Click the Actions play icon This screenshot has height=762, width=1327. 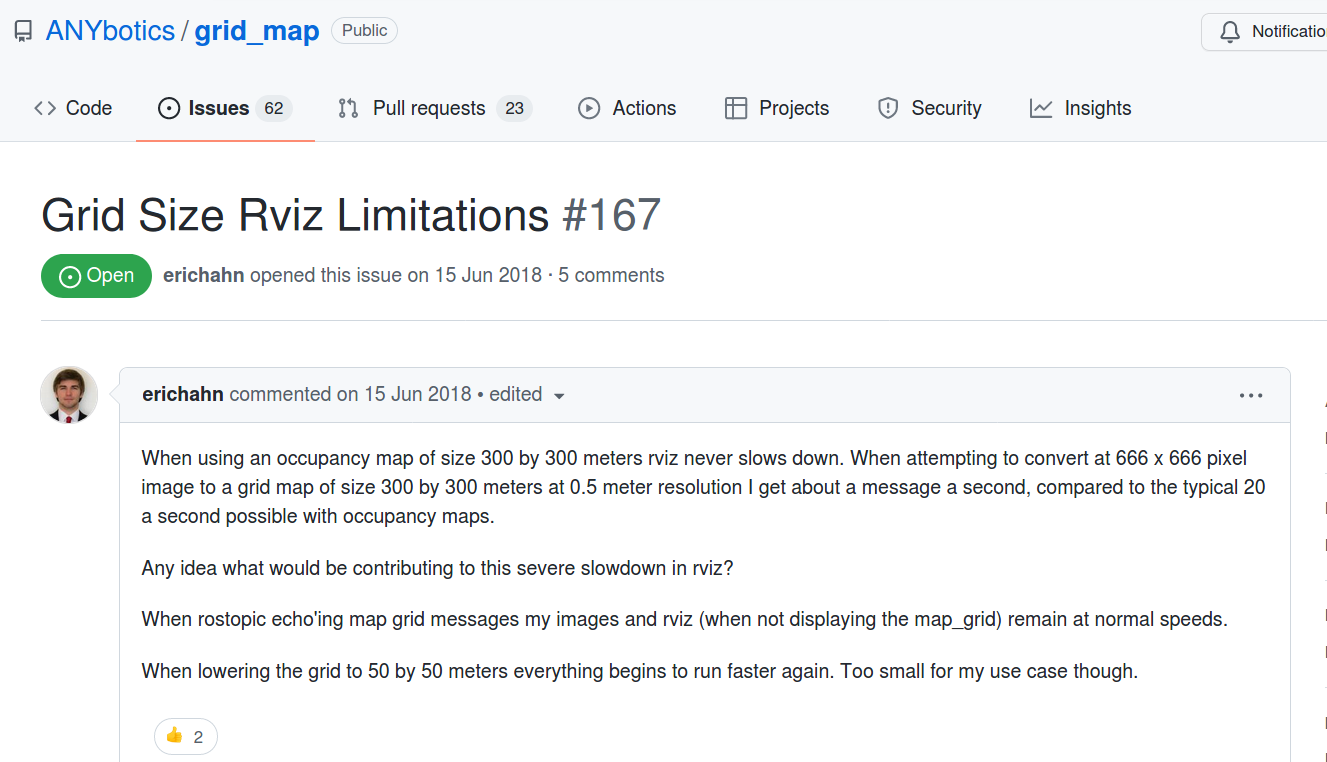[589, 108]
